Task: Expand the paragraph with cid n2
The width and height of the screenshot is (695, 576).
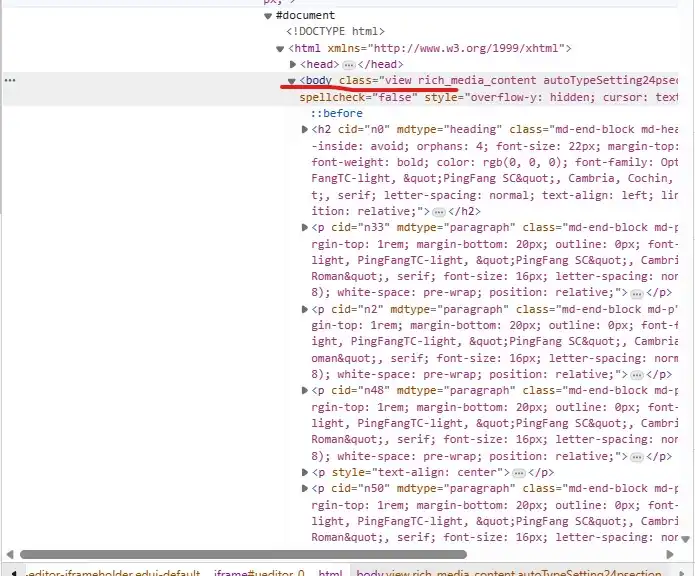Action: [305, 309]
